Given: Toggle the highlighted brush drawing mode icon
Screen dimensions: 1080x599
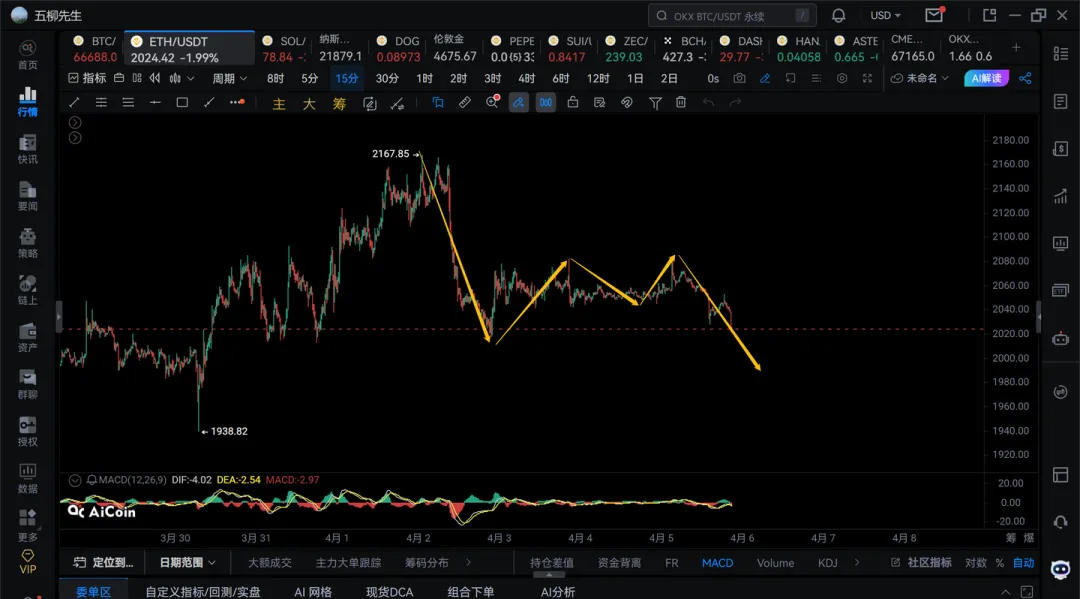Looking at the screenshot, I should 518,103.
